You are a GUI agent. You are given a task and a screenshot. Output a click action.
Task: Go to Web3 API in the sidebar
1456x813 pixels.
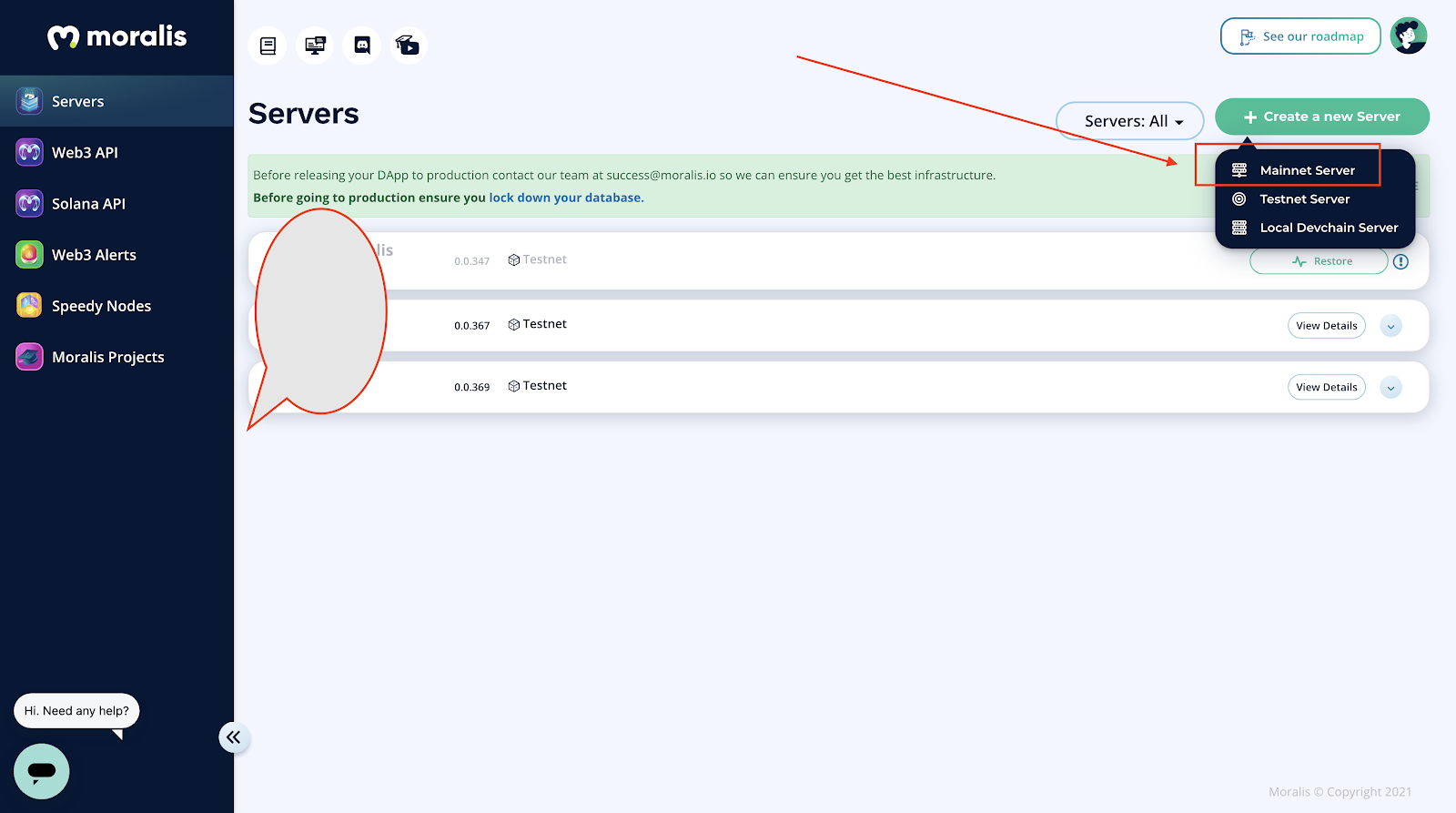pyautogui.click(x=116, y=152)
